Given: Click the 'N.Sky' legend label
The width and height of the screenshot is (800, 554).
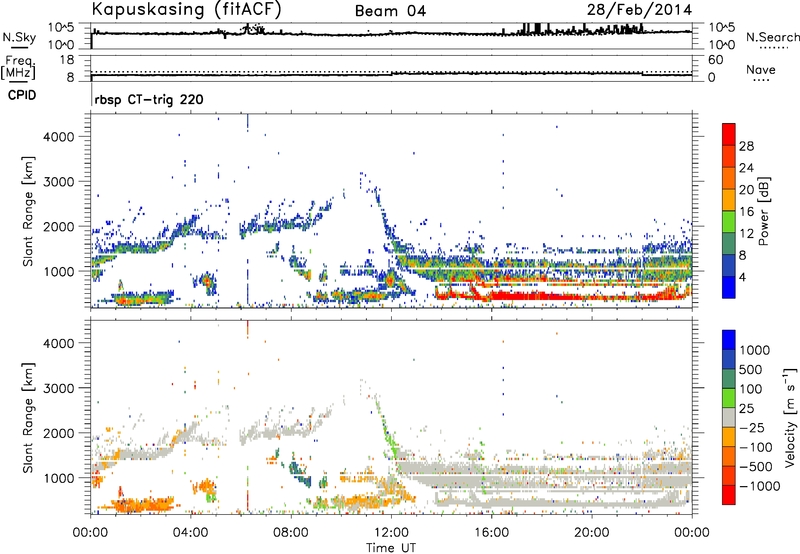Looking at the screenshot, I should 19,37.
